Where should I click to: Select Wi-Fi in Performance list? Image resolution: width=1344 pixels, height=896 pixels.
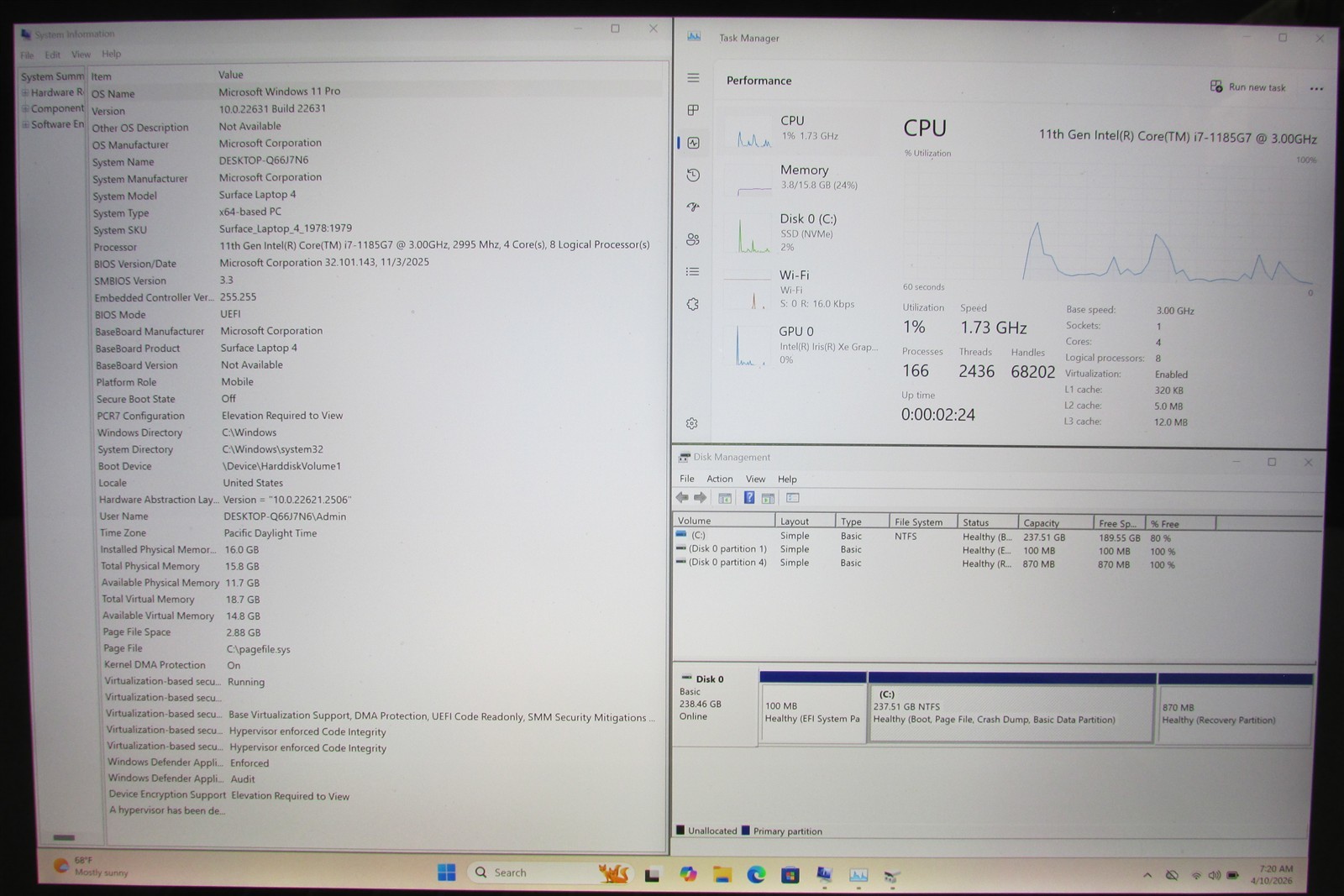(800, 289)
